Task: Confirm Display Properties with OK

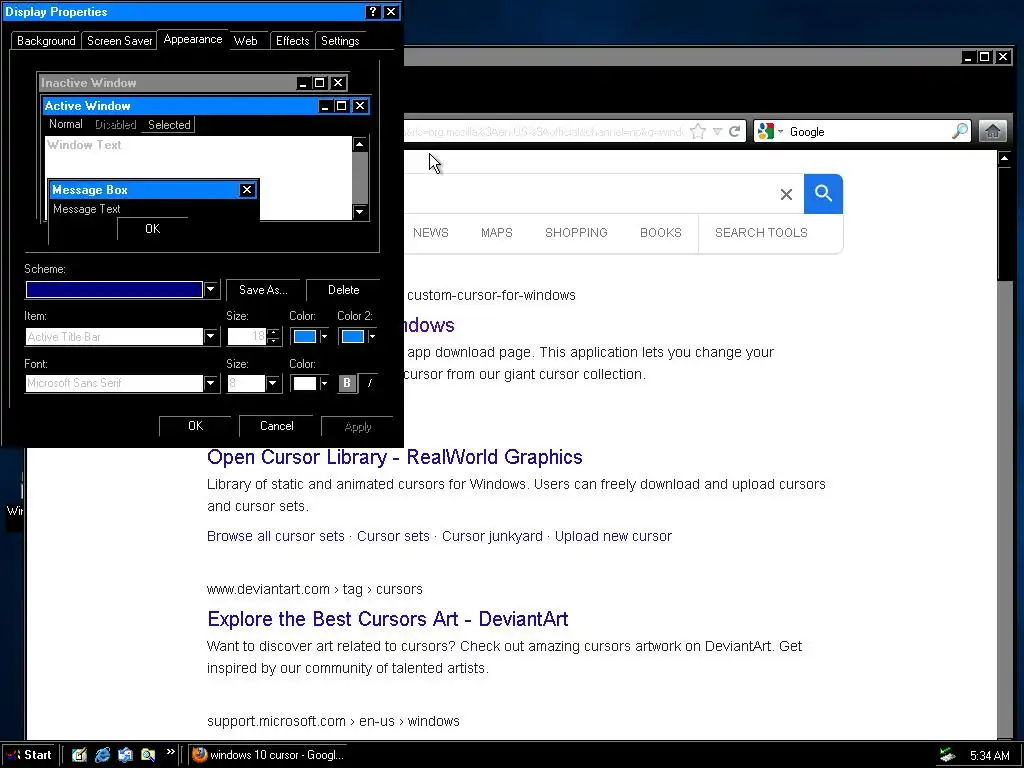Action: 195,426
